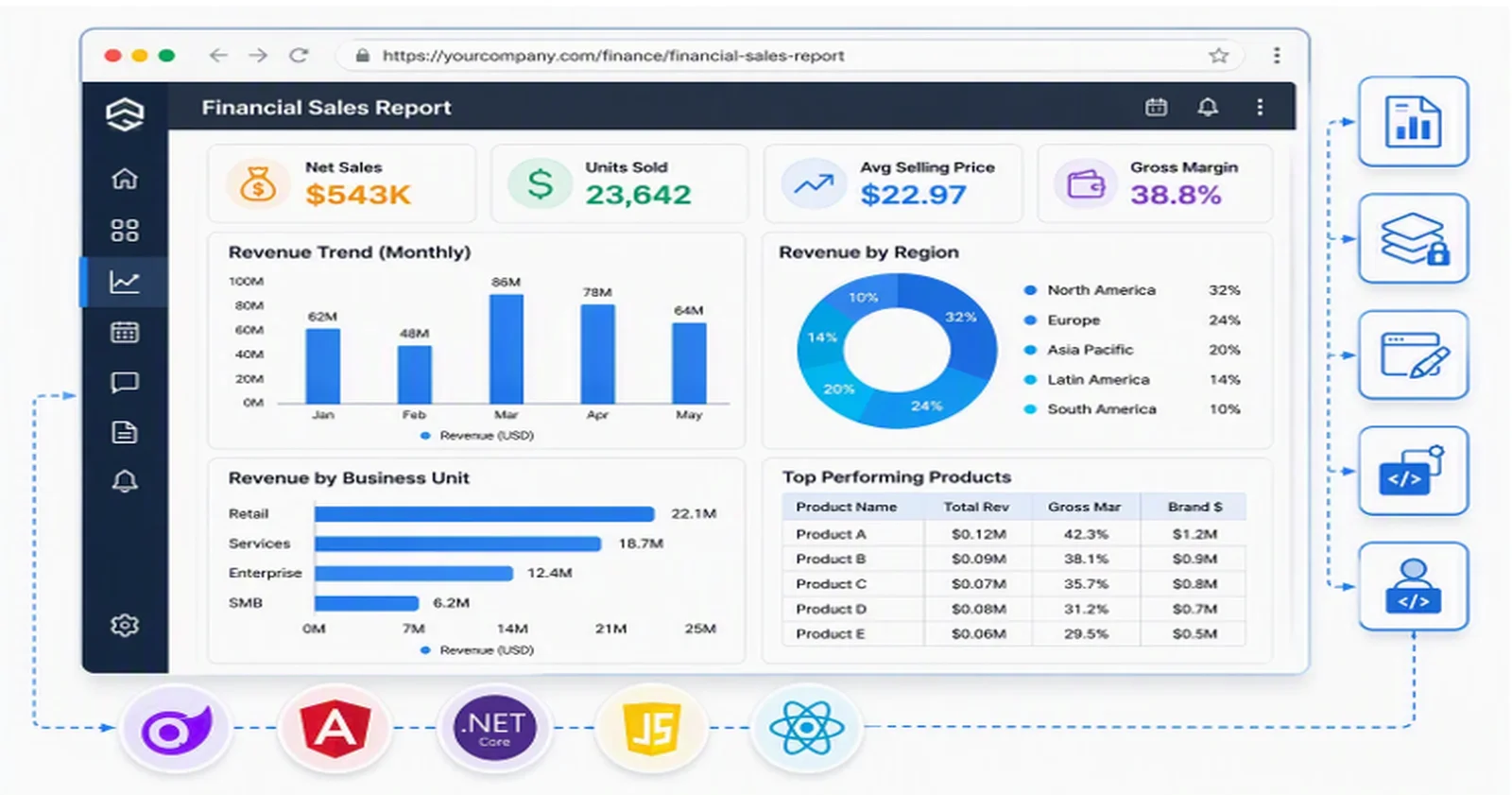This screenshot has height=795, width=1512.
Task: Sort by Gross Mar column header
Action: click(1084, 507)
